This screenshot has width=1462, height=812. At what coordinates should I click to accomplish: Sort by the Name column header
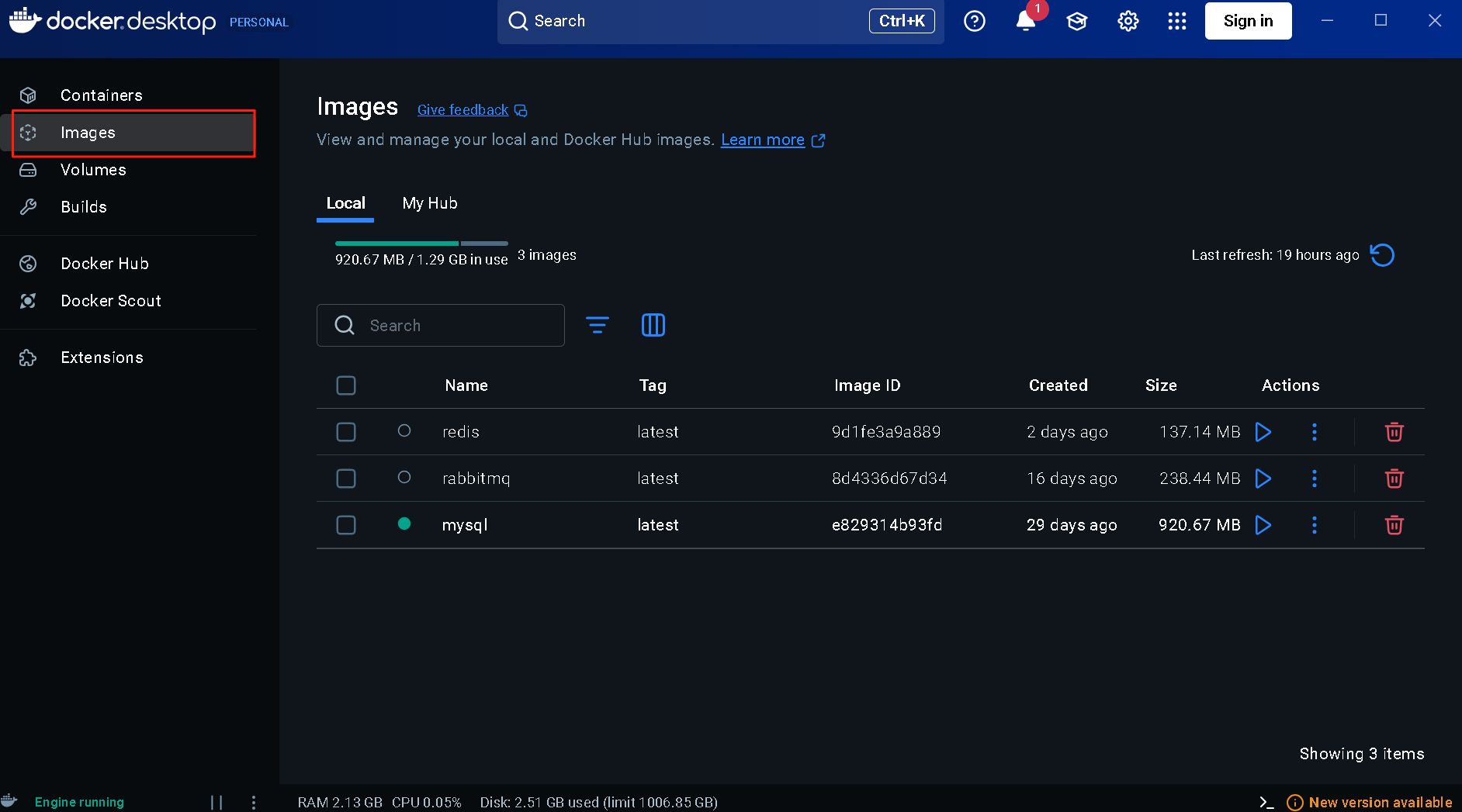pyautogui.click(x=466, y=385)
